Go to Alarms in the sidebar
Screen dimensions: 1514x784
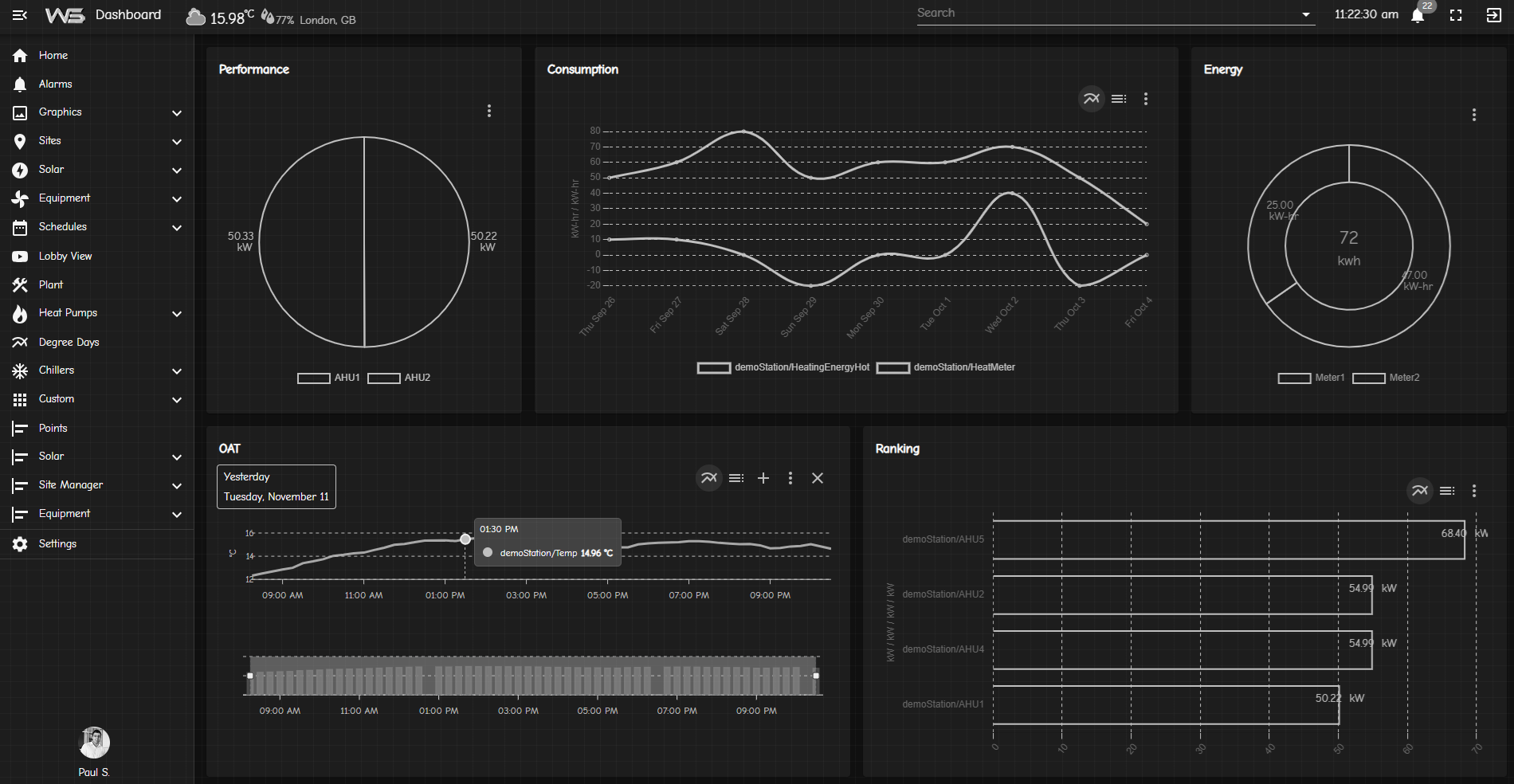tap(55, 84)
